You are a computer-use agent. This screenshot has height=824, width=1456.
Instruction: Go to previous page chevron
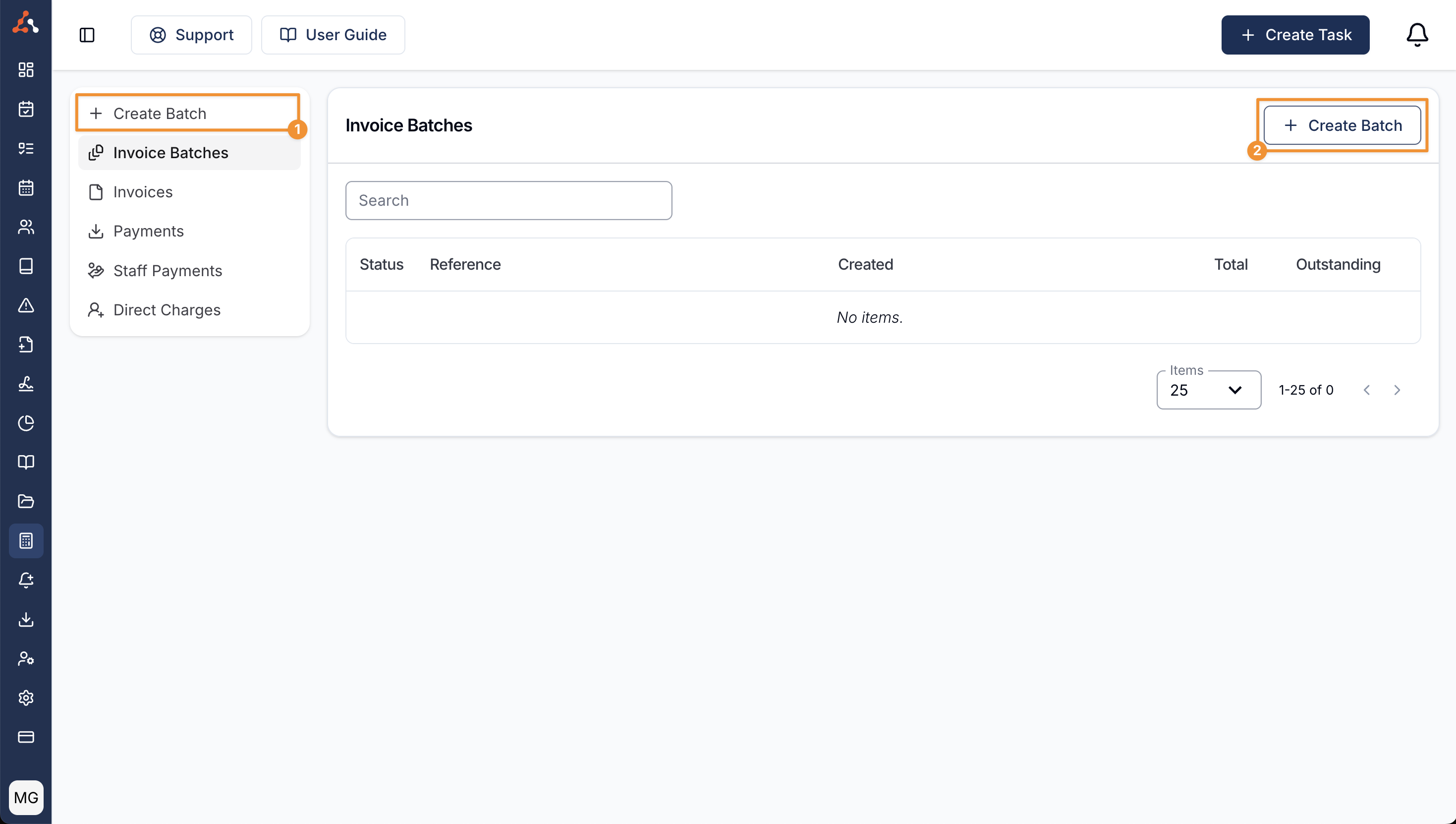tap(1367, 390)
